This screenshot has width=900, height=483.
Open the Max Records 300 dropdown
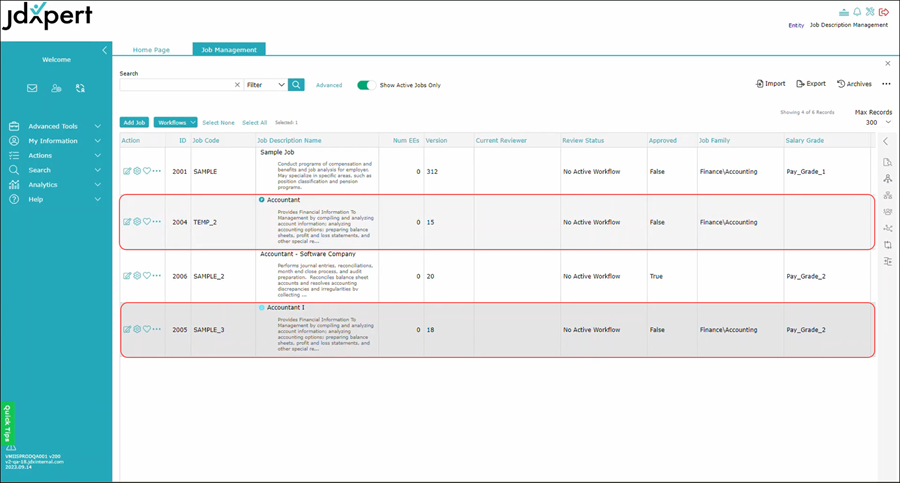878,122
